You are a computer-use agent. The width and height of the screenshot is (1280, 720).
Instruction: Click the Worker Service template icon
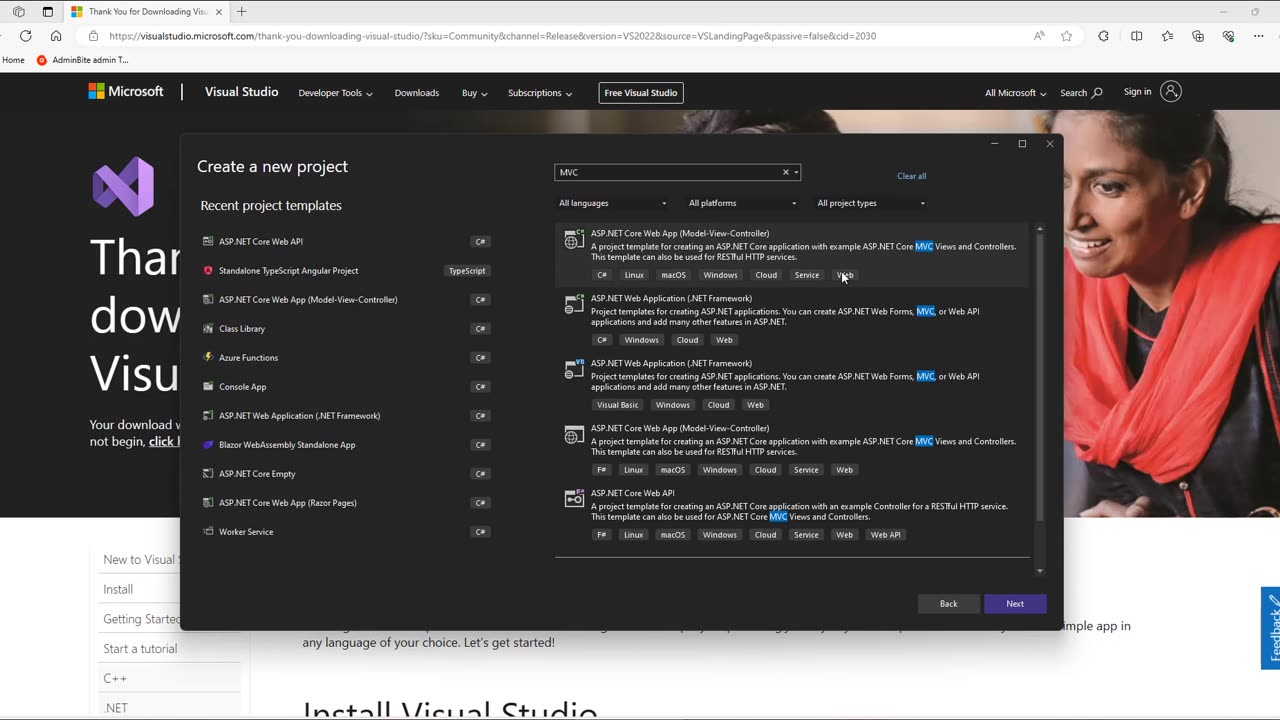[x=208, y=531]
